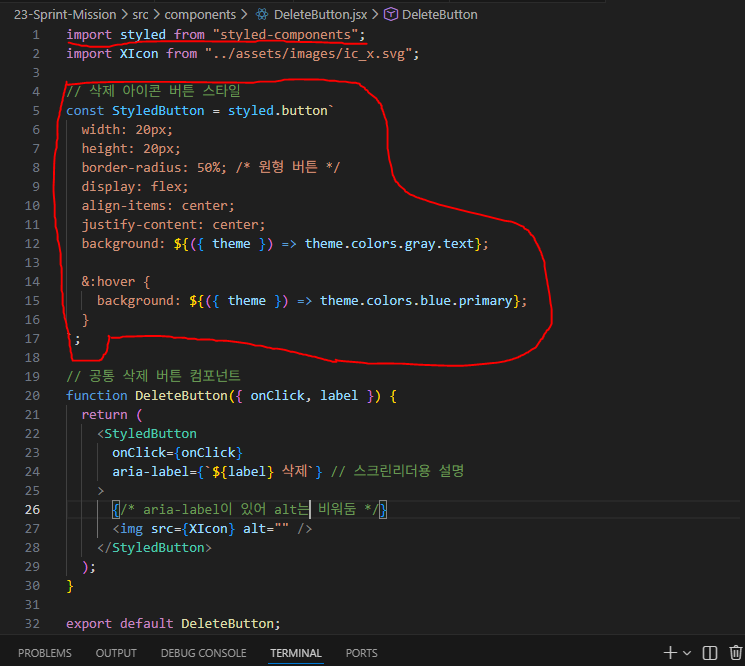Click the "../assets/images/ic_x.svg" path string
The width and height of the screenshot is (745, 666).
(308, 54)
